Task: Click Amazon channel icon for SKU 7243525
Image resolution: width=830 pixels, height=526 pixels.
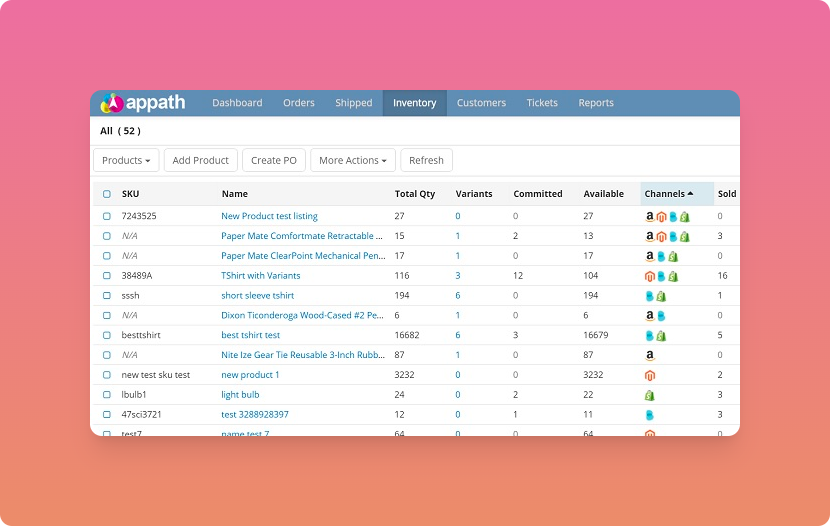Action: pyautogui.click(x=650, y=216)
